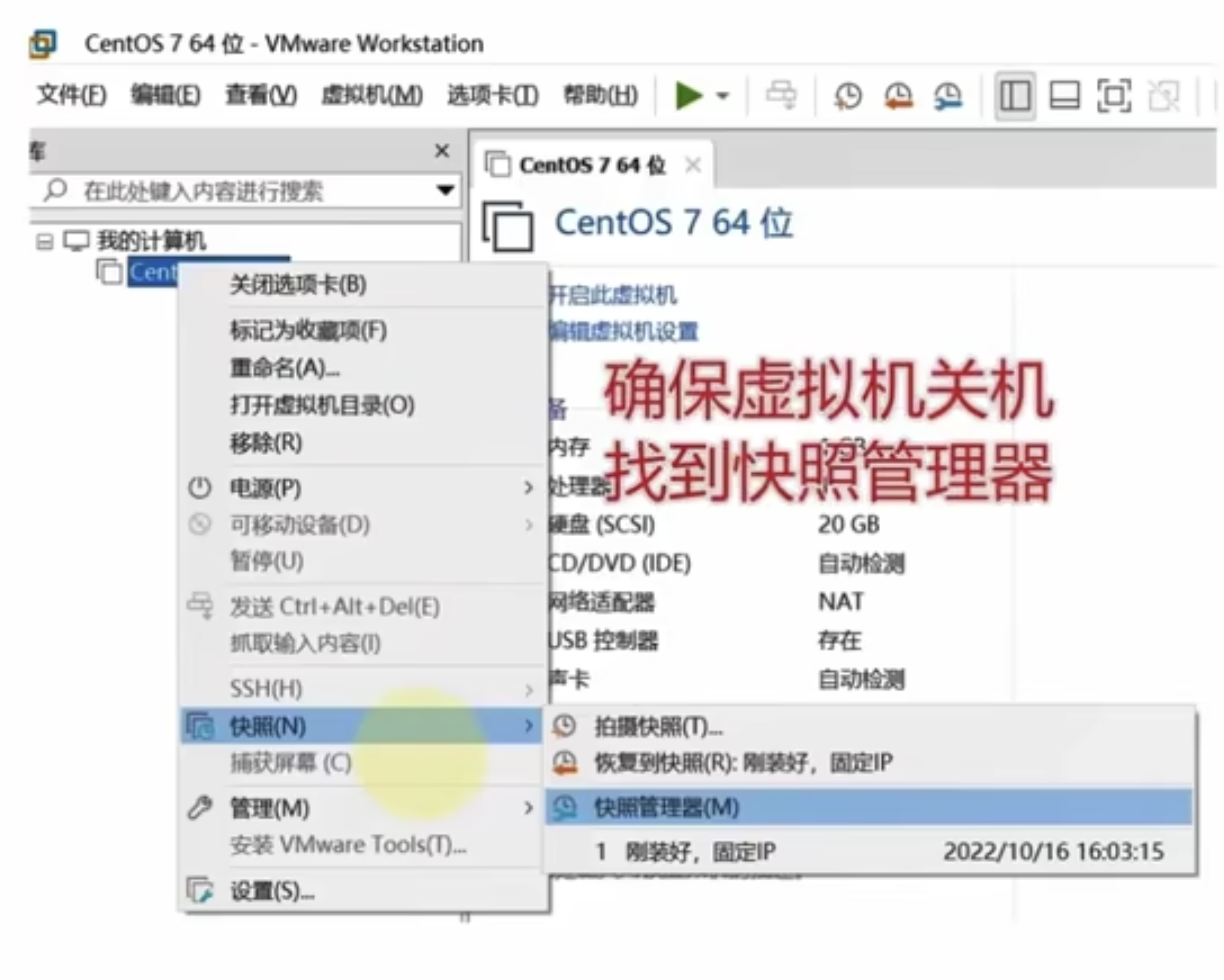Viewport: 1224px width, 980px height.
Task: Click the green power-on play button
Action: coord(689,96)
